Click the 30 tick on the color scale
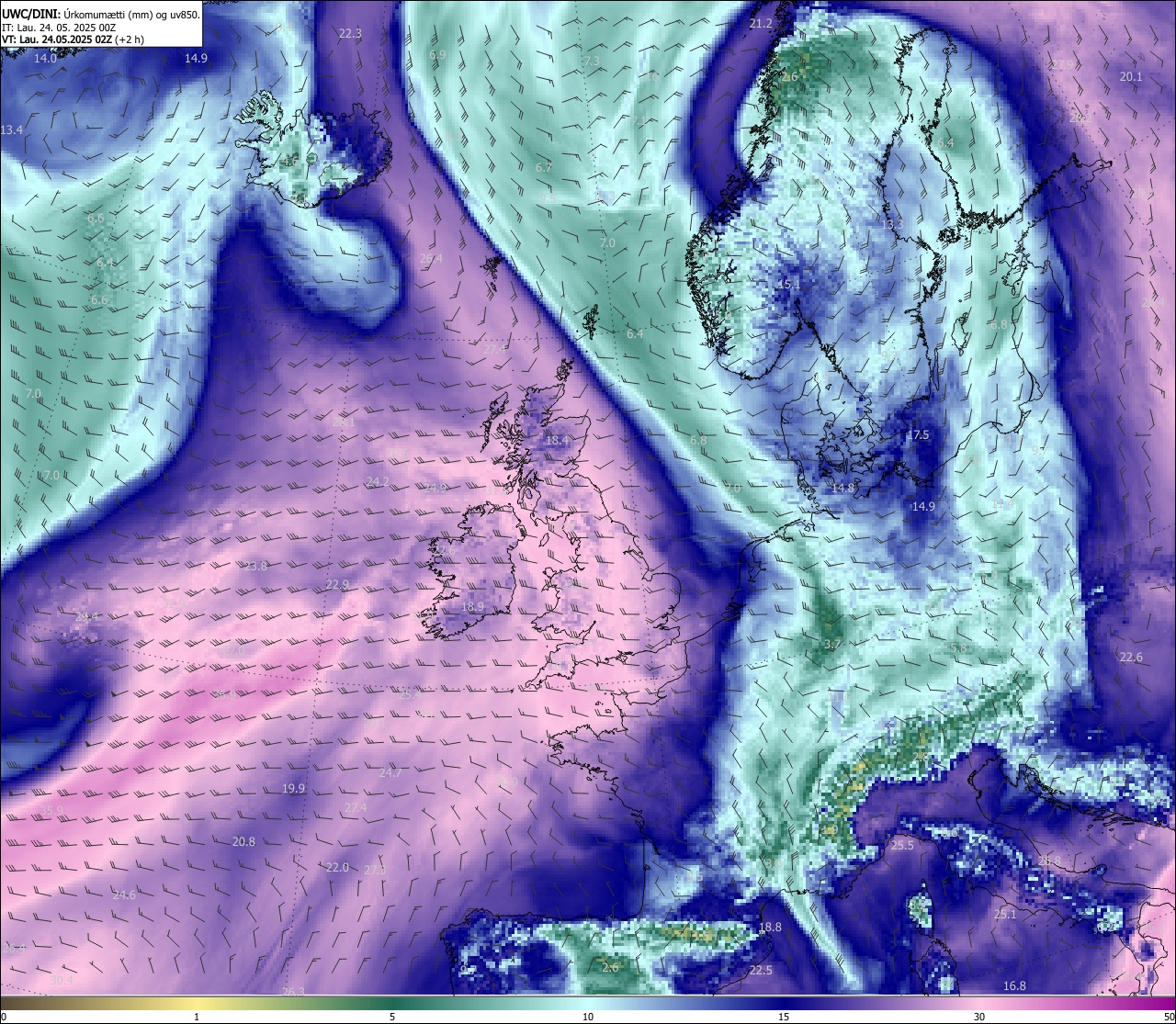1176x1024 pixels. coord(979,1017)
